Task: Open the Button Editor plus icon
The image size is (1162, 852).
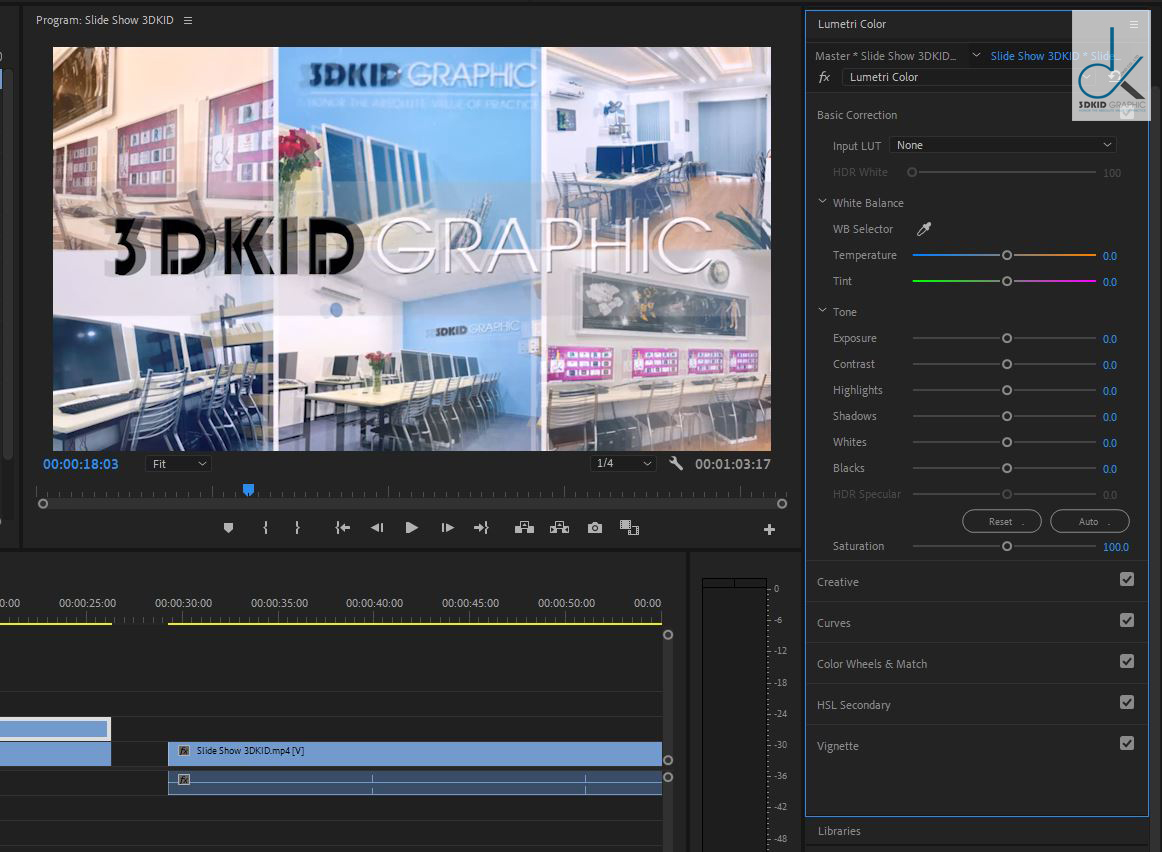Action: click(769, 529)
